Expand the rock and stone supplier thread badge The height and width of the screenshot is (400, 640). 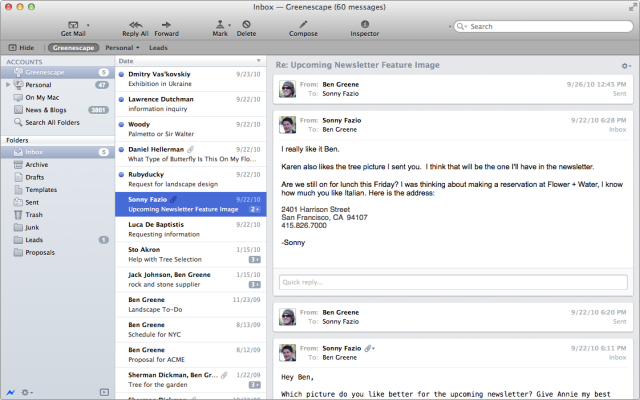pos(255,284)
